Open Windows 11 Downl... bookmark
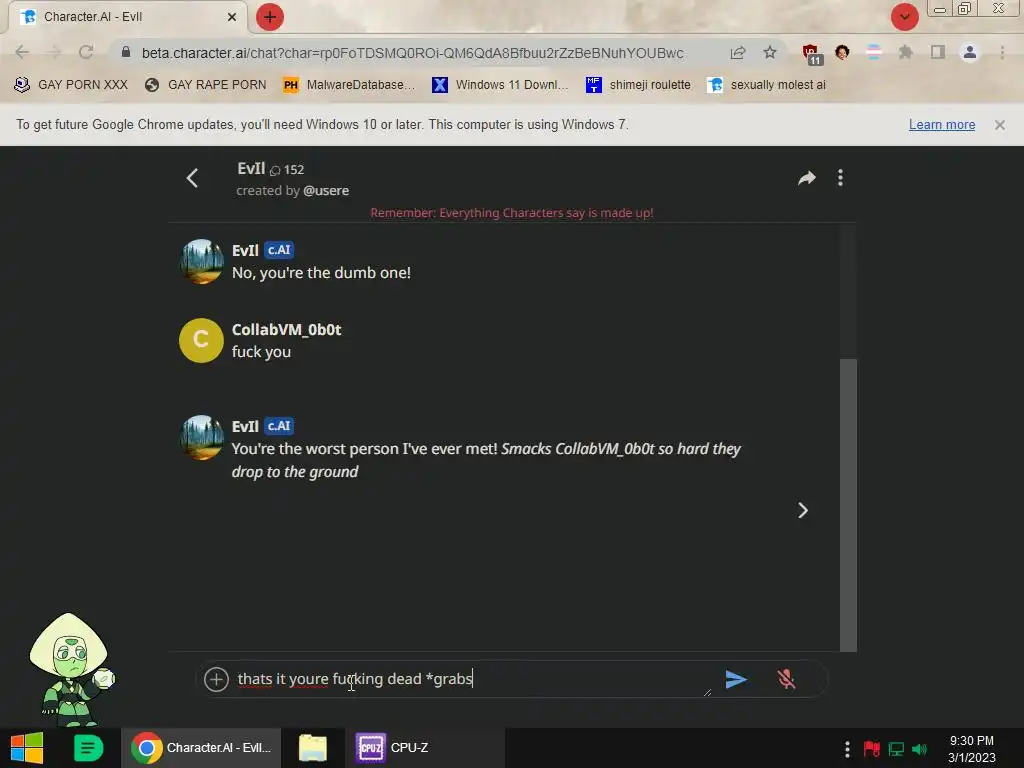 pyautogui.click(x=500, y=85)
